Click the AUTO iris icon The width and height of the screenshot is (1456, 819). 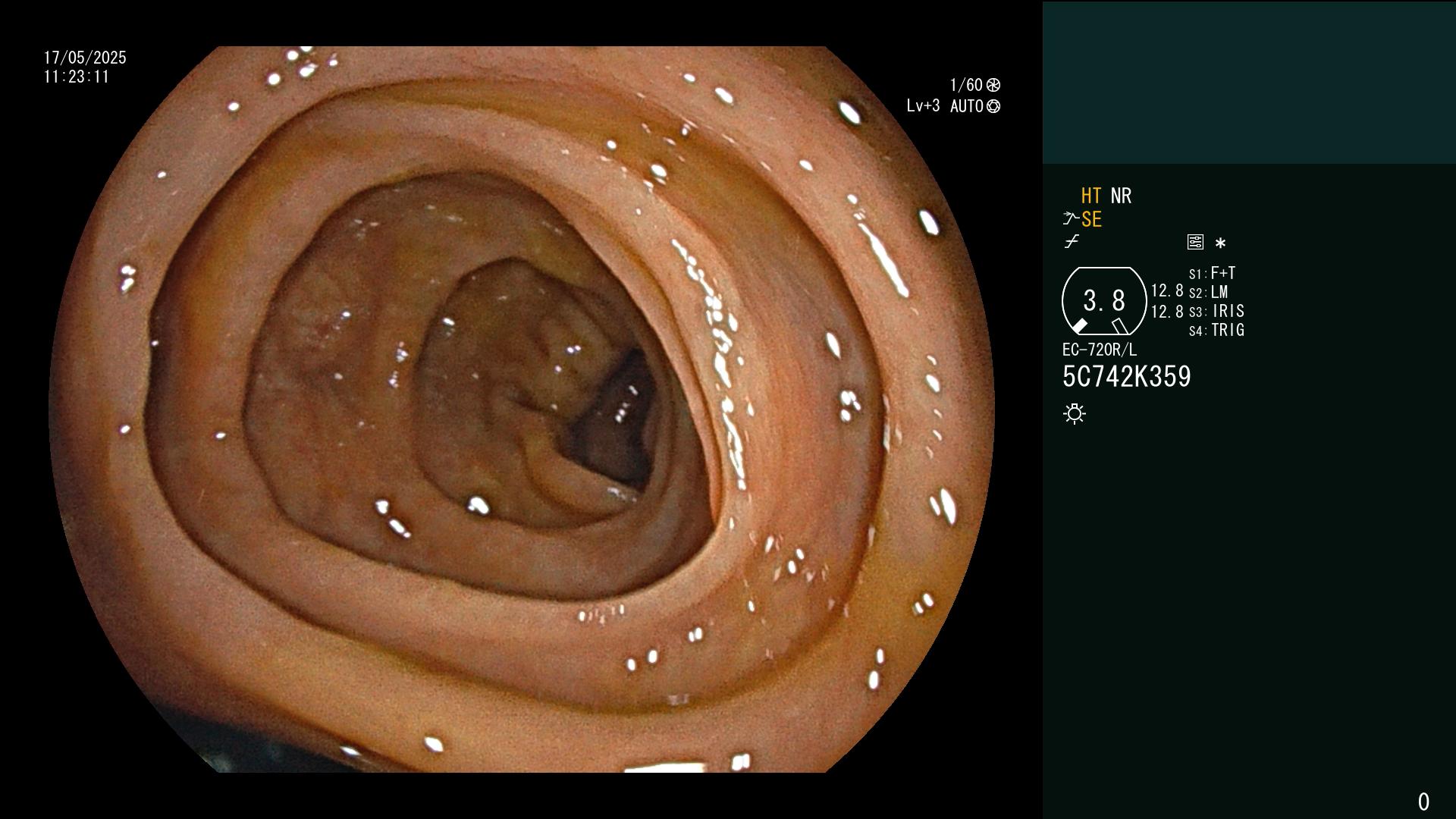click(993, 106)
